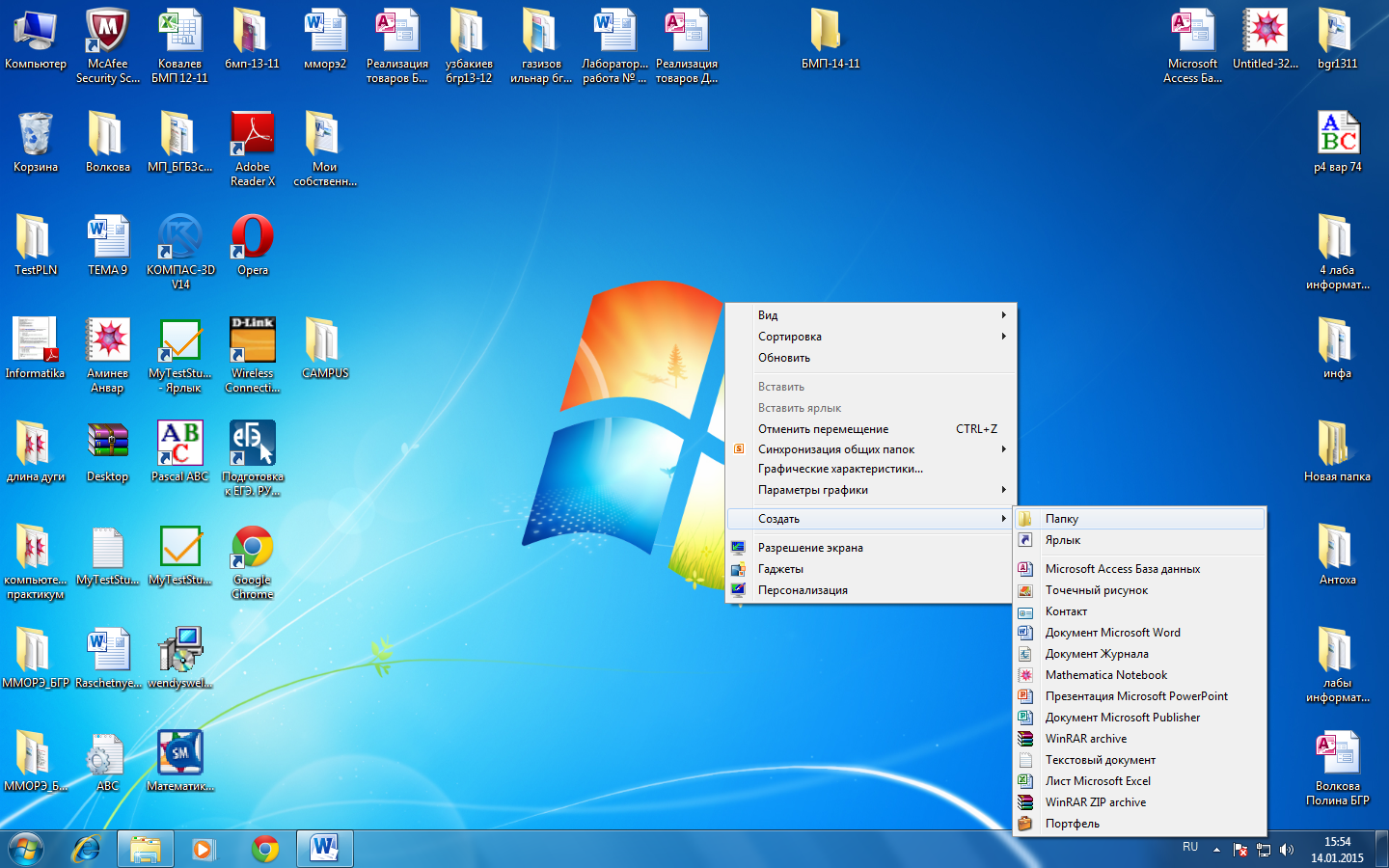Create new Mathematica Notebook
Screen dimensions: 1389x868
pyautogui.click(x=1139, y=675)
